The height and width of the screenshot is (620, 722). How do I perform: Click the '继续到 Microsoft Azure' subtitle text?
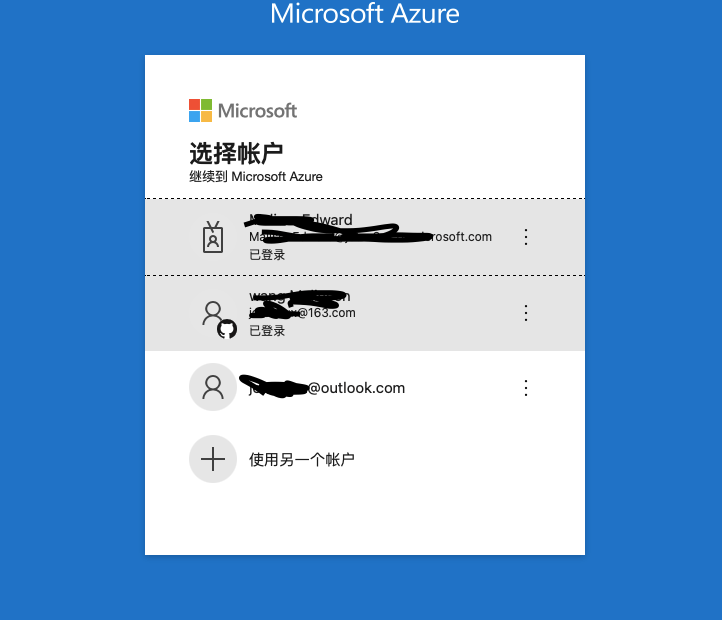256,176
